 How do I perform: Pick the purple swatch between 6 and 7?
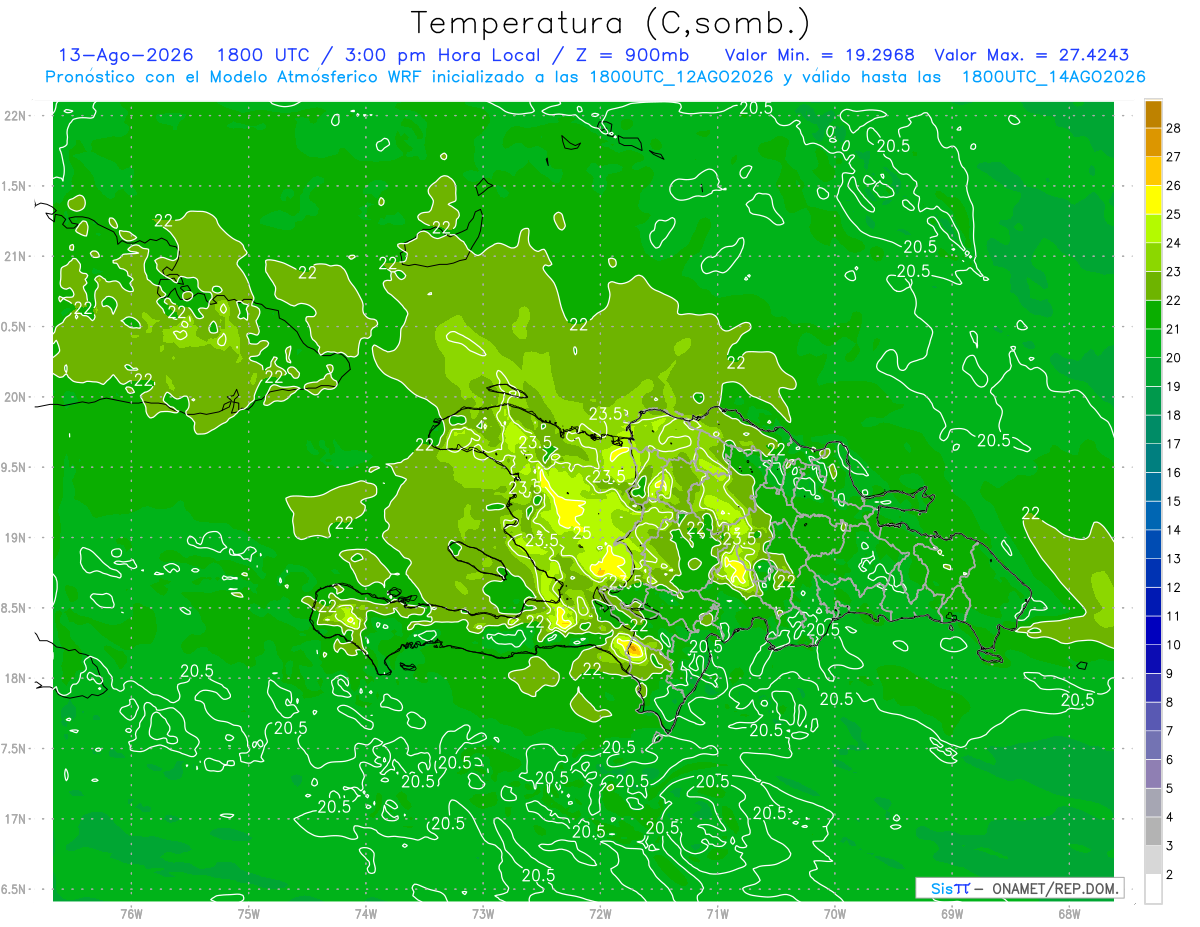[x=1153, y=746]
